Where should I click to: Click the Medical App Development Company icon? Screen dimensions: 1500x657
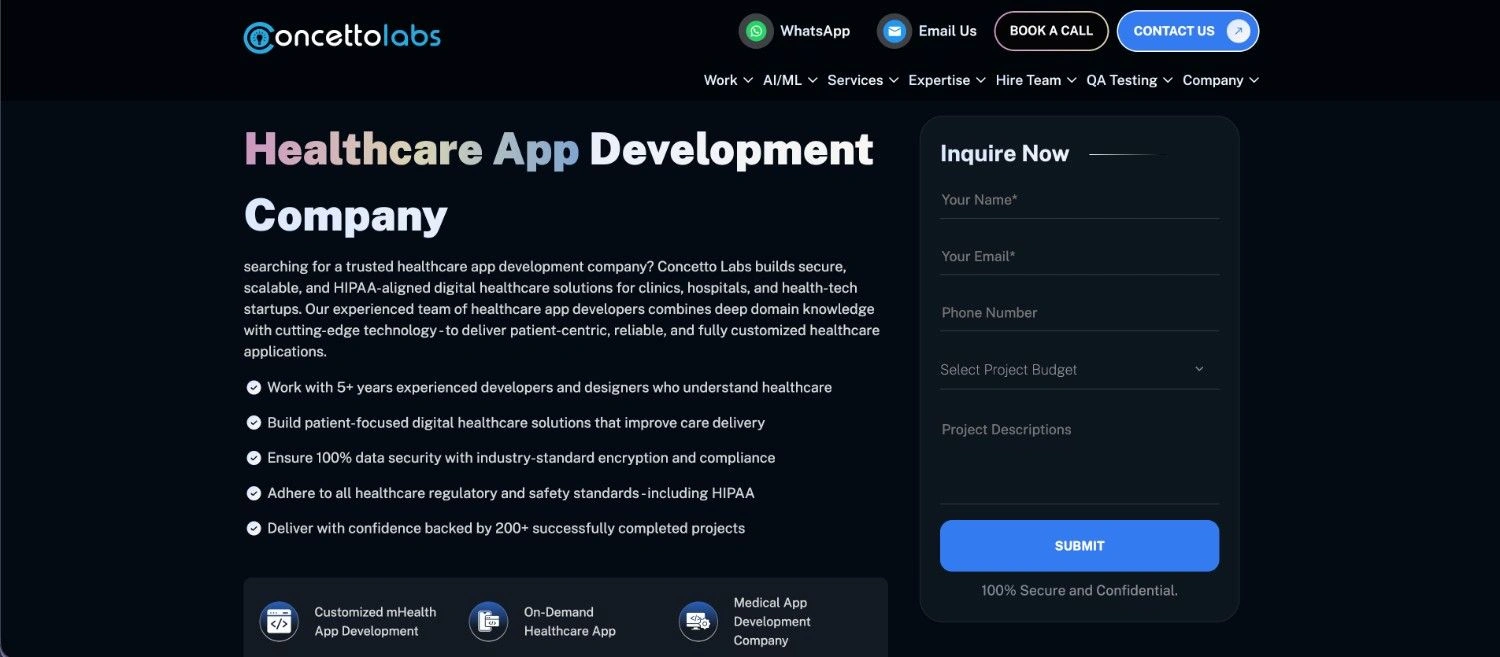tap(698, 621)
